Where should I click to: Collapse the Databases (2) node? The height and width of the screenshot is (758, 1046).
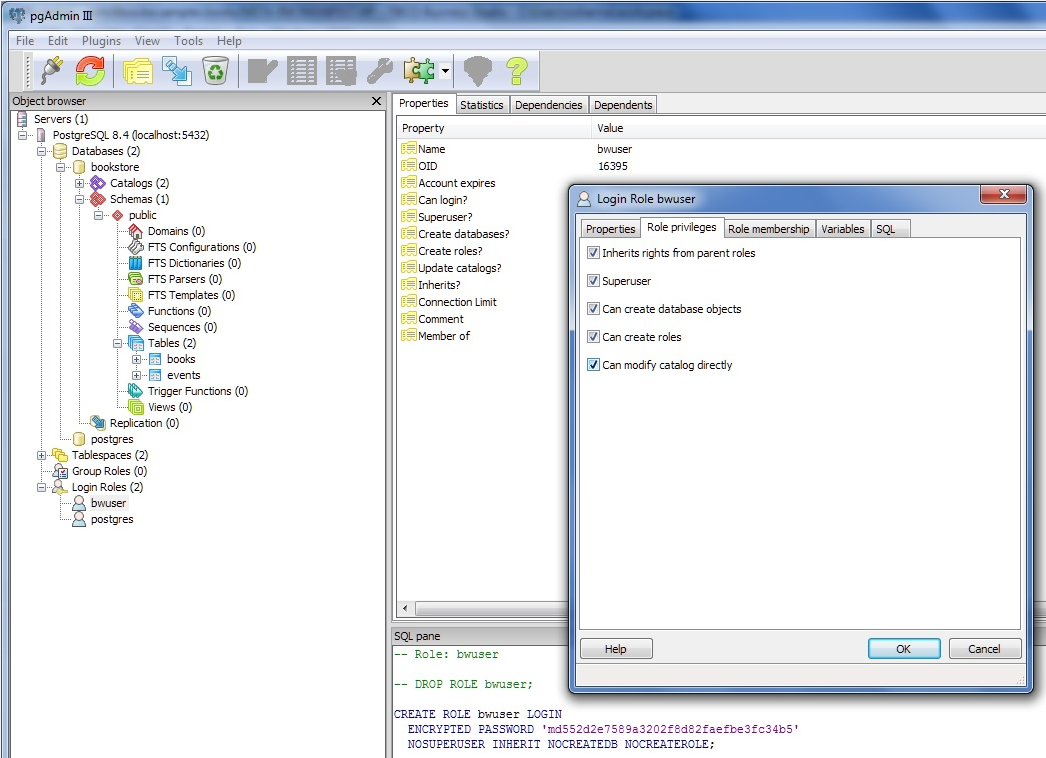(x=41, y=151)
